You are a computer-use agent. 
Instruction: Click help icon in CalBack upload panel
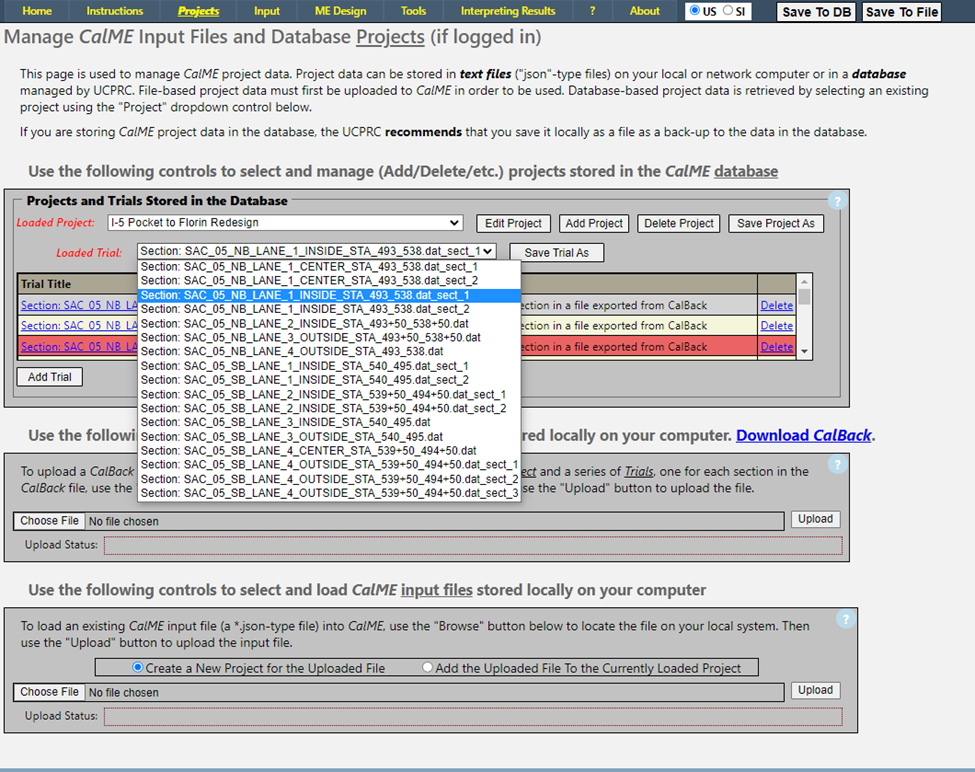837,465
